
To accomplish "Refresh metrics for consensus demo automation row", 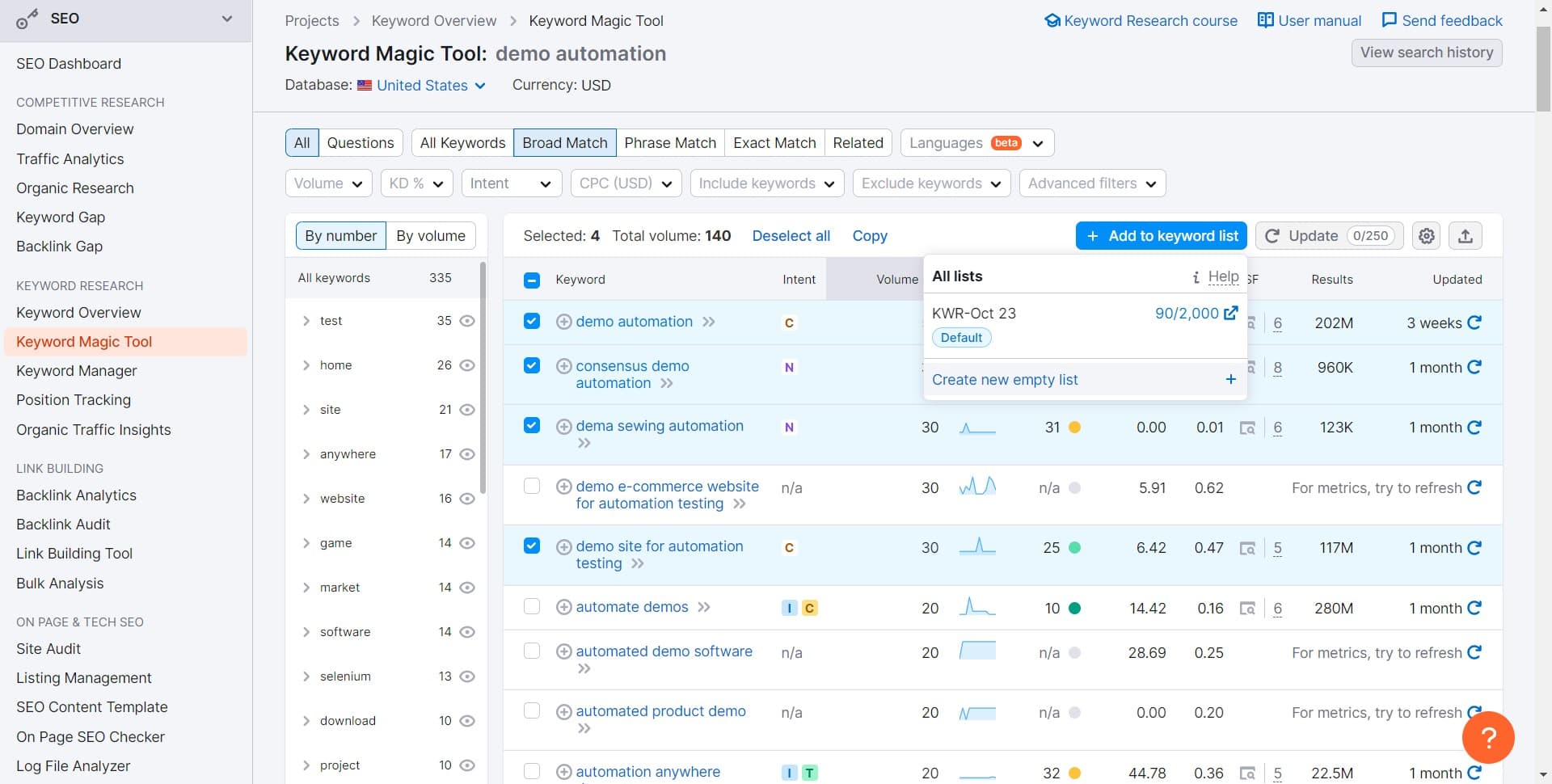I will click(1474, 367).
